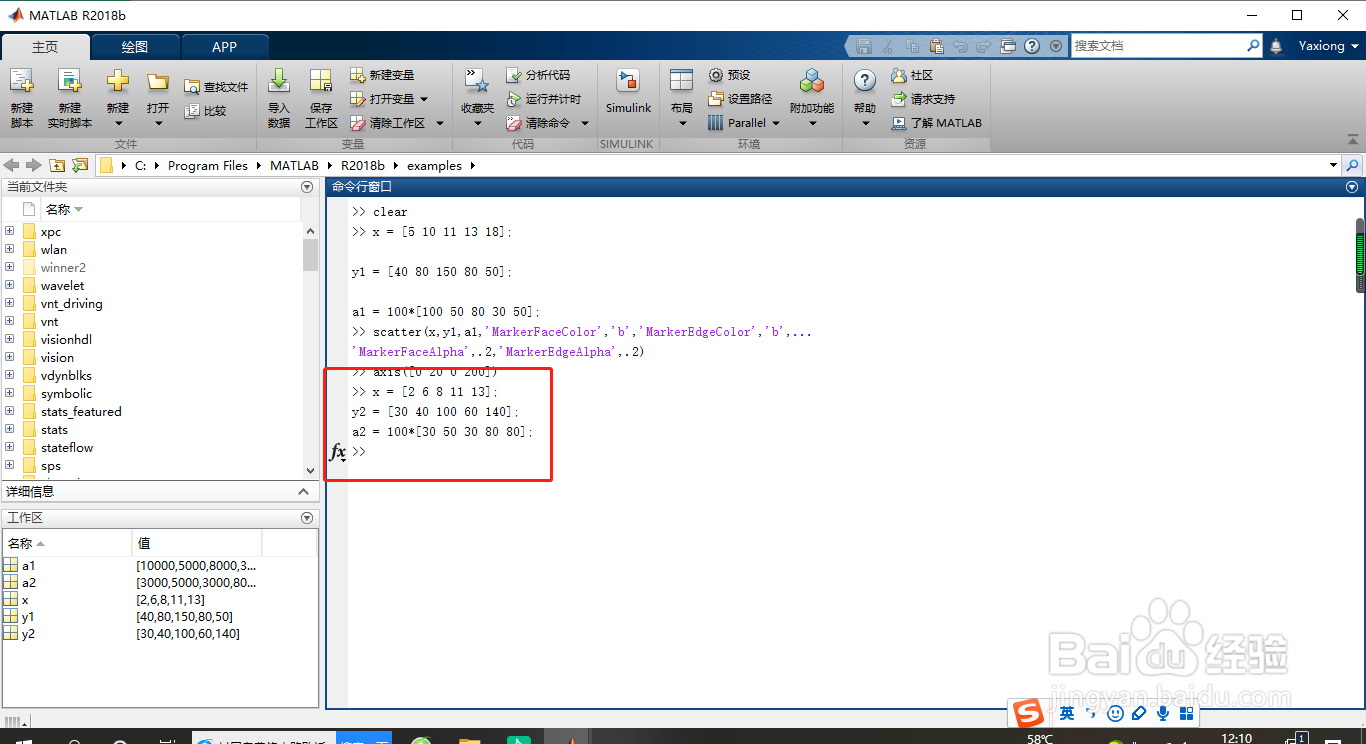The height and width of the screenshot is (744, 1366).
Task: Click Import Data (导入数据) icon
Action: click(x=279, y=98)
